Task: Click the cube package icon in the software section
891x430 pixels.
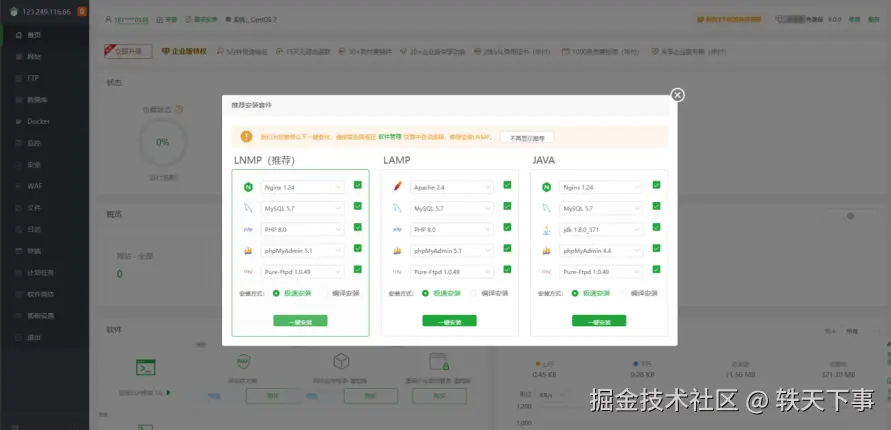Action: click(x=341, y=361)
